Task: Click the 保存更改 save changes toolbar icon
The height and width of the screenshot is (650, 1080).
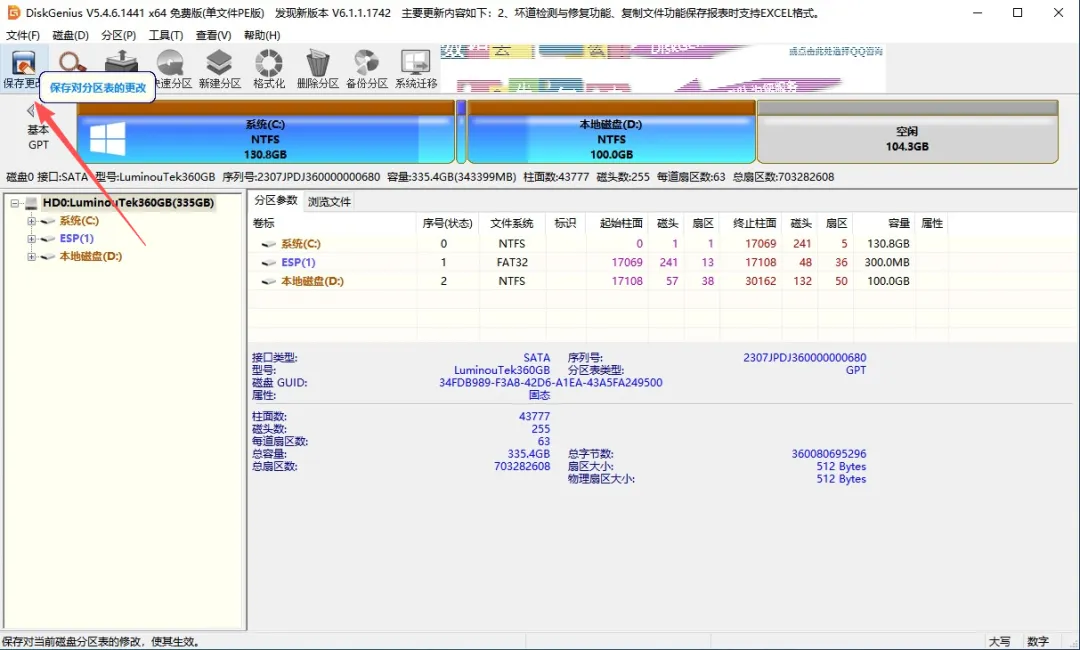Action: (x=23, y=65)
